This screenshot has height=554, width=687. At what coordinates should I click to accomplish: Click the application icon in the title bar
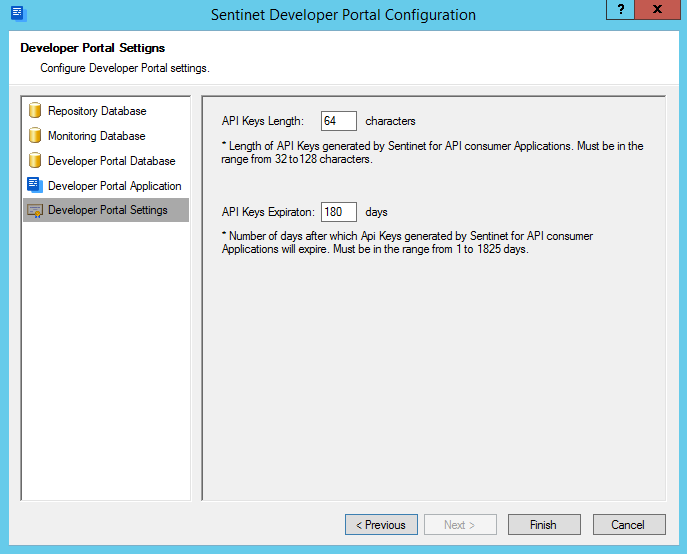point(18,14)
